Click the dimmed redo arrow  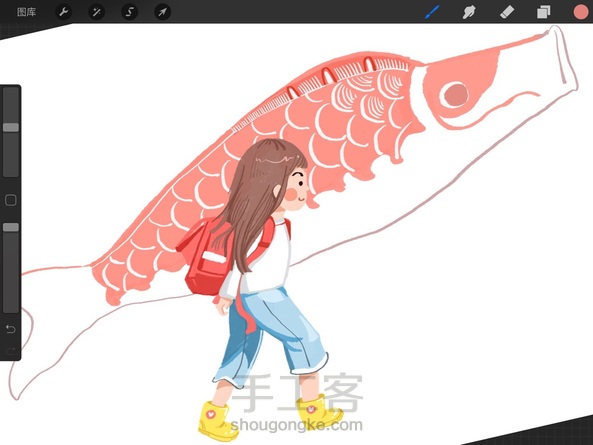tap(11, 350)
